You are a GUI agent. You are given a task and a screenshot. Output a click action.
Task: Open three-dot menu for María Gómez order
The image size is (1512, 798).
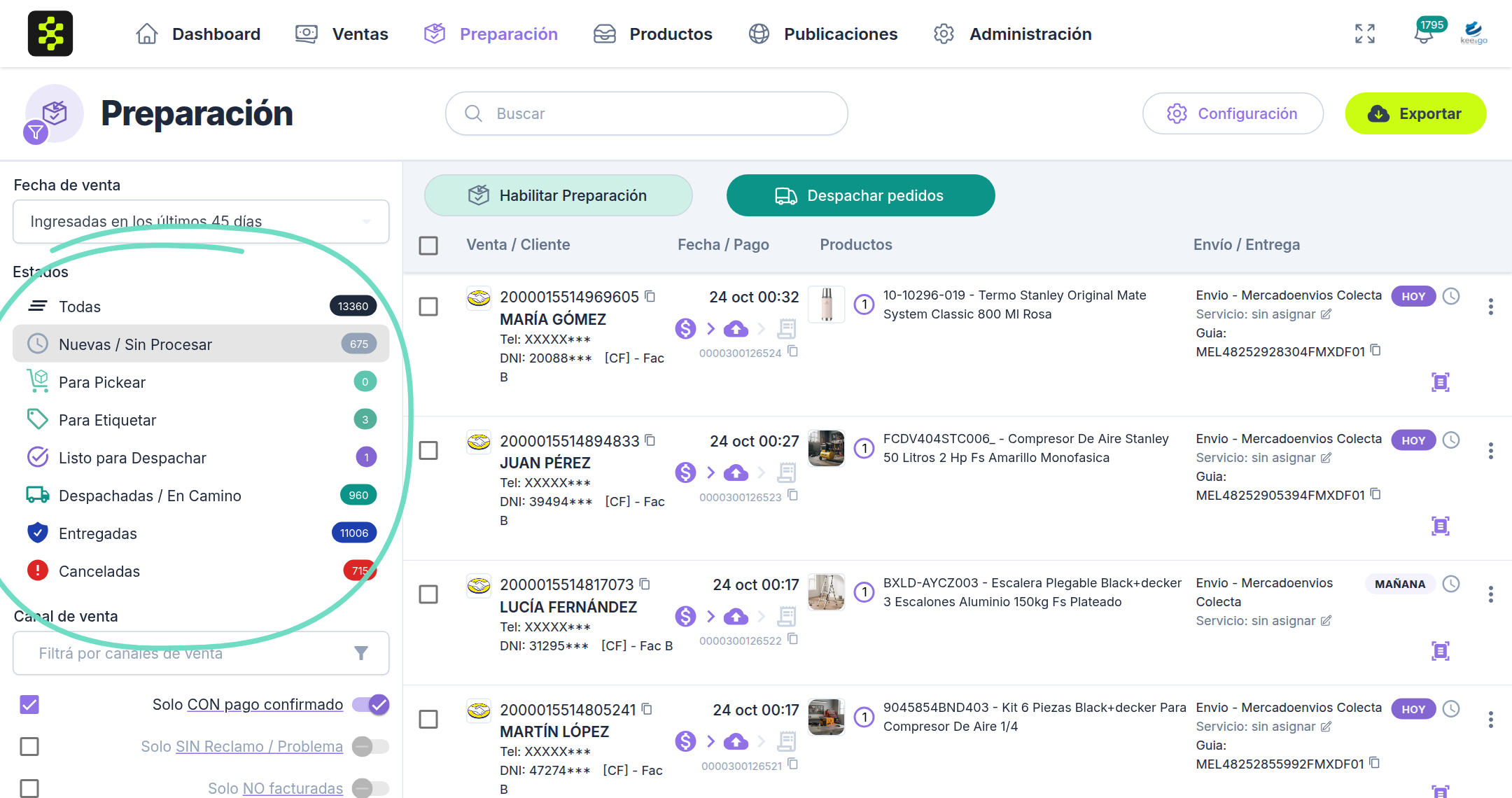1491,307
